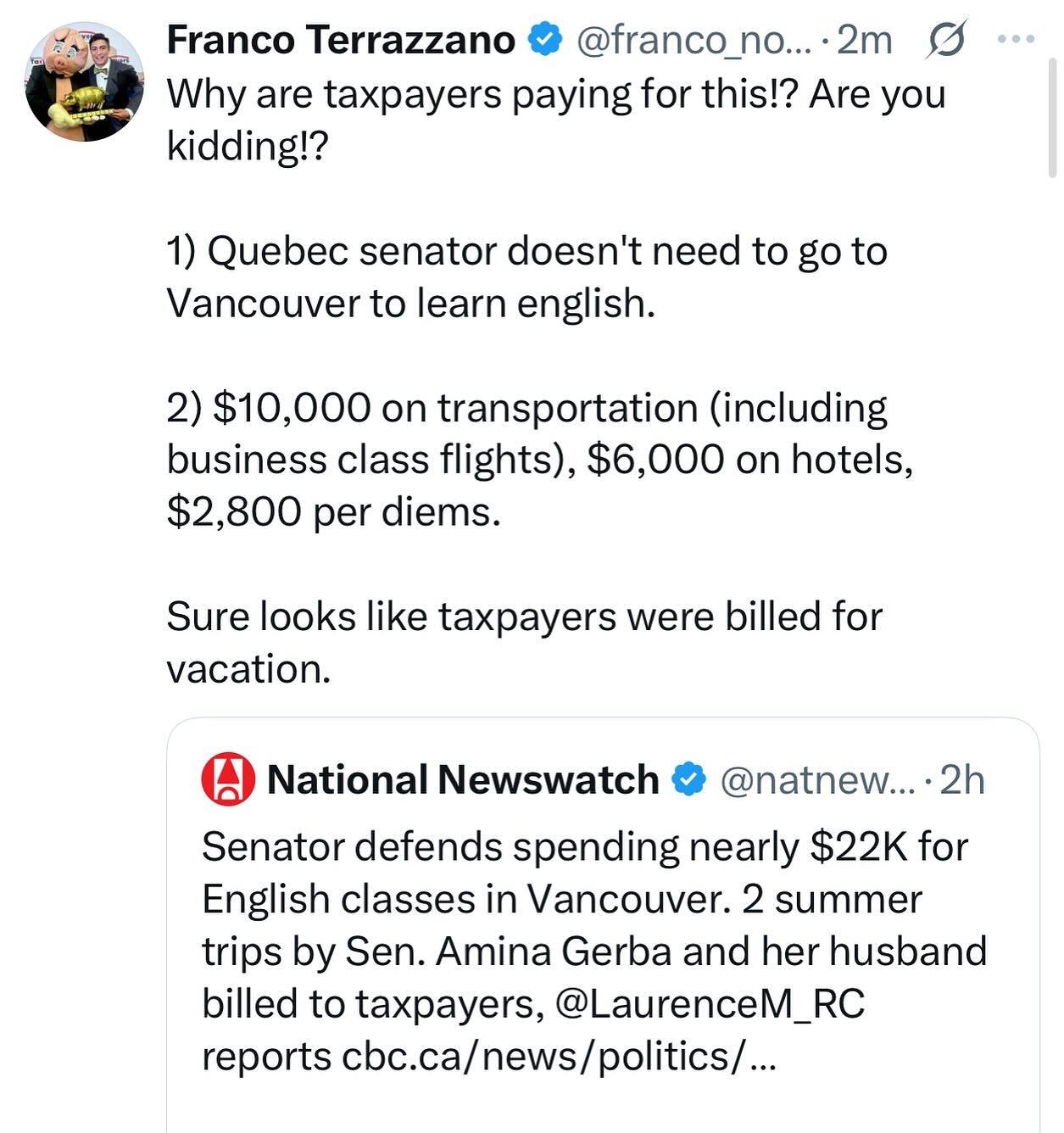Open the three-dot more options menu
Viewport: 1064px width, 1133px height.
pyautogui.click(x=1017, y=39)
